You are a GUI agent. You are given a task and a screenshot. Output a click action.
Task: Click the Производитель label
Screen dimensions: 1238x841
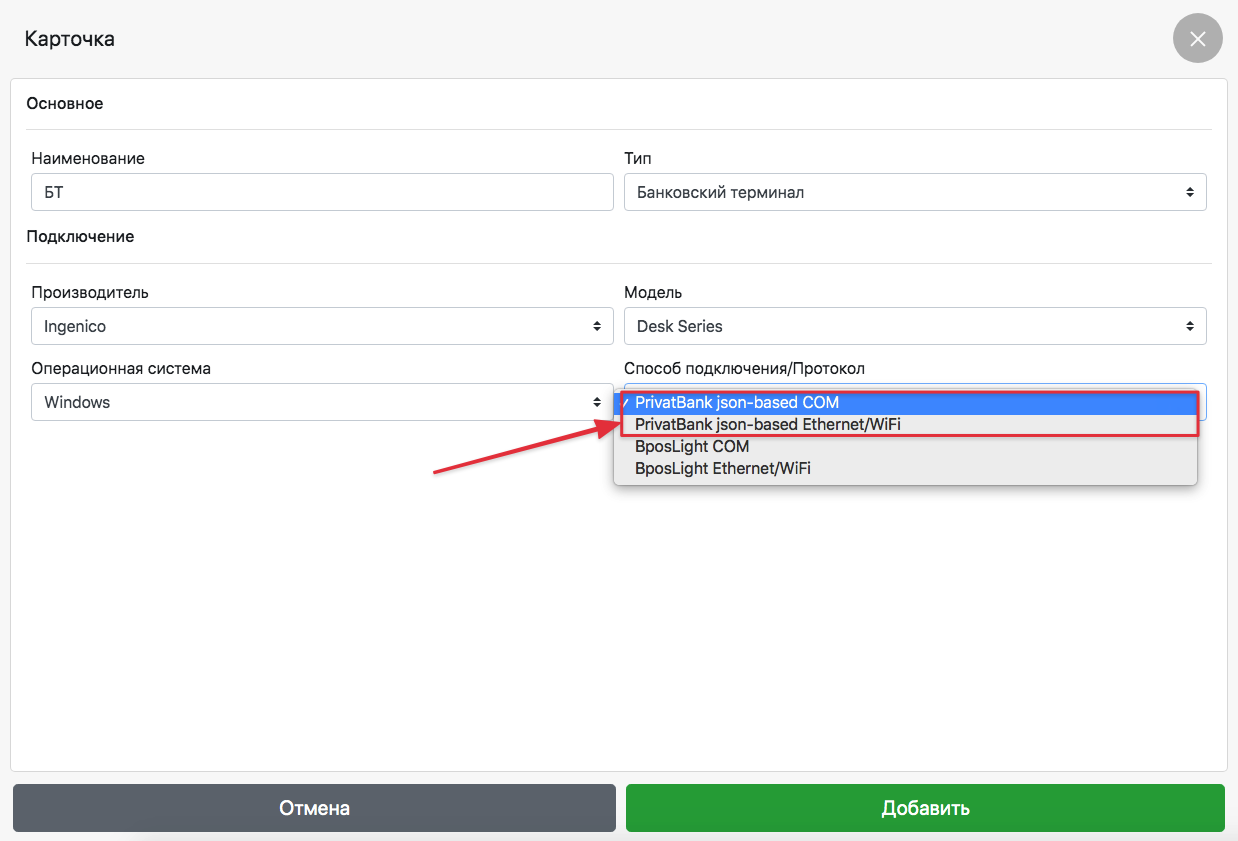90,292
